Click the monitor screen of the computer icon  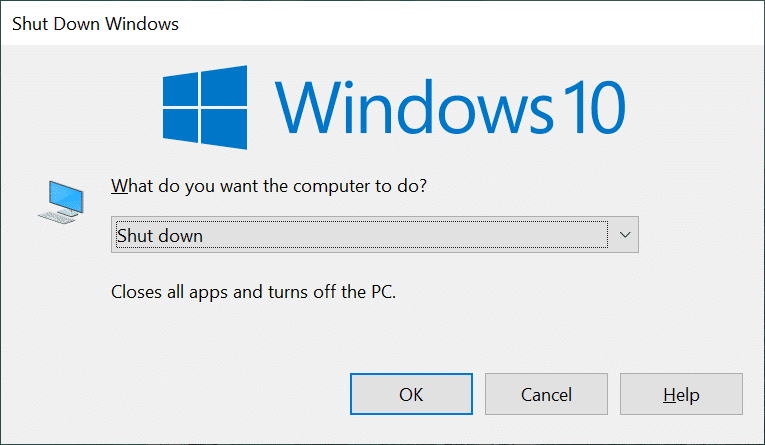(x=66, y=196)
